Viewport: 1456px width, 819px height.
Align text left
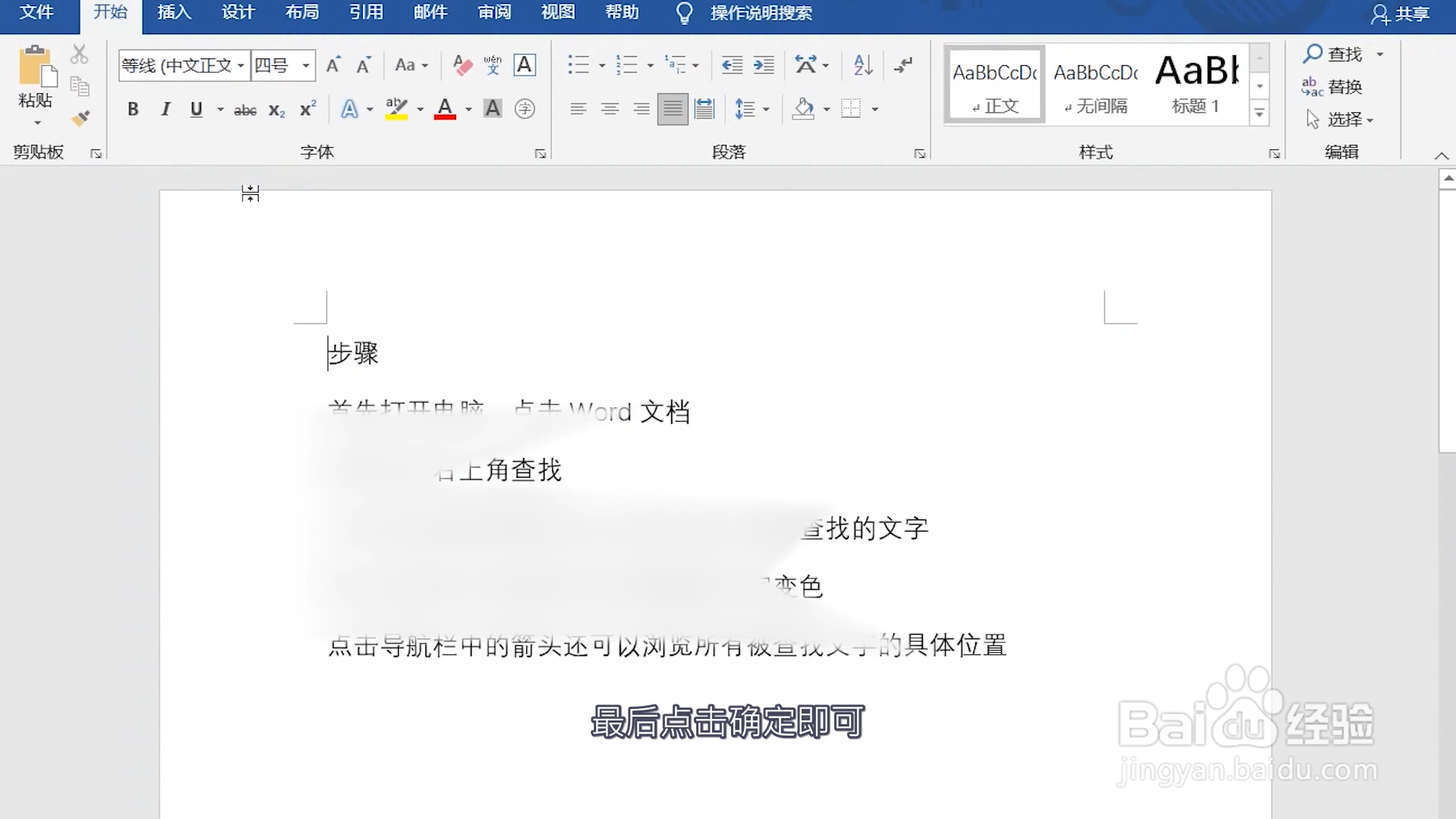(x=578, y=109)
